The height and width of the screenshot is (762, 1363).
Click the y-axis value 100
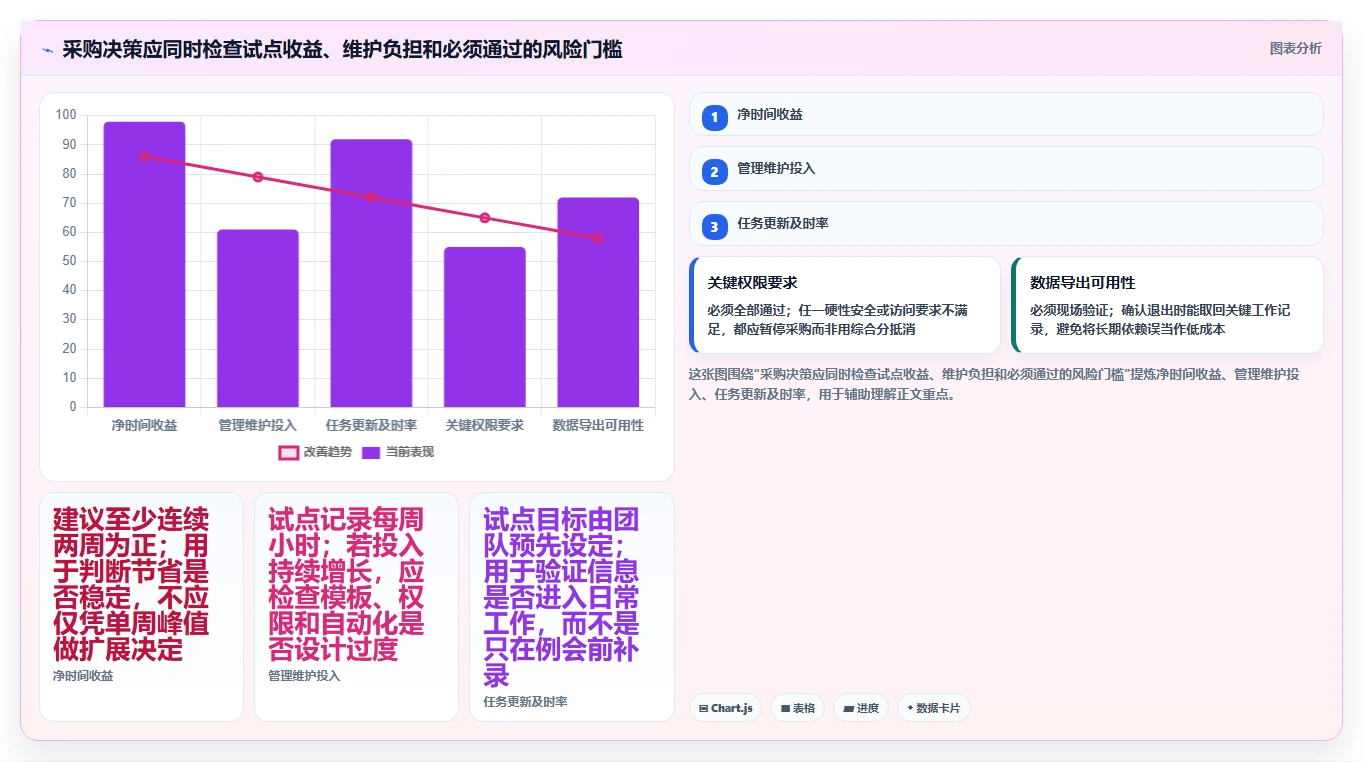[x=66, y=115]
